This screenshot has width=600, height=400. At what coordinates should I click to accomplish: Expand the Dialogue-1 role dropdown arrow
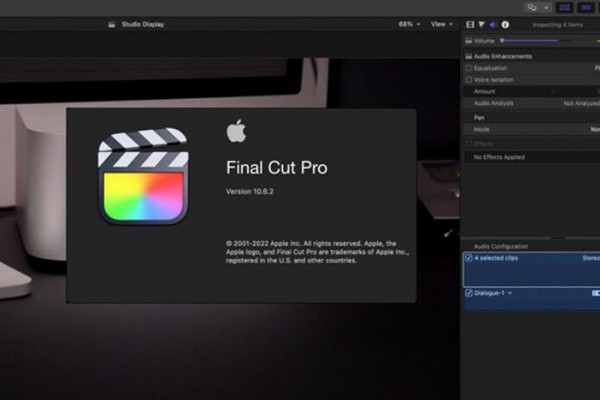click(x=510, y=293)
